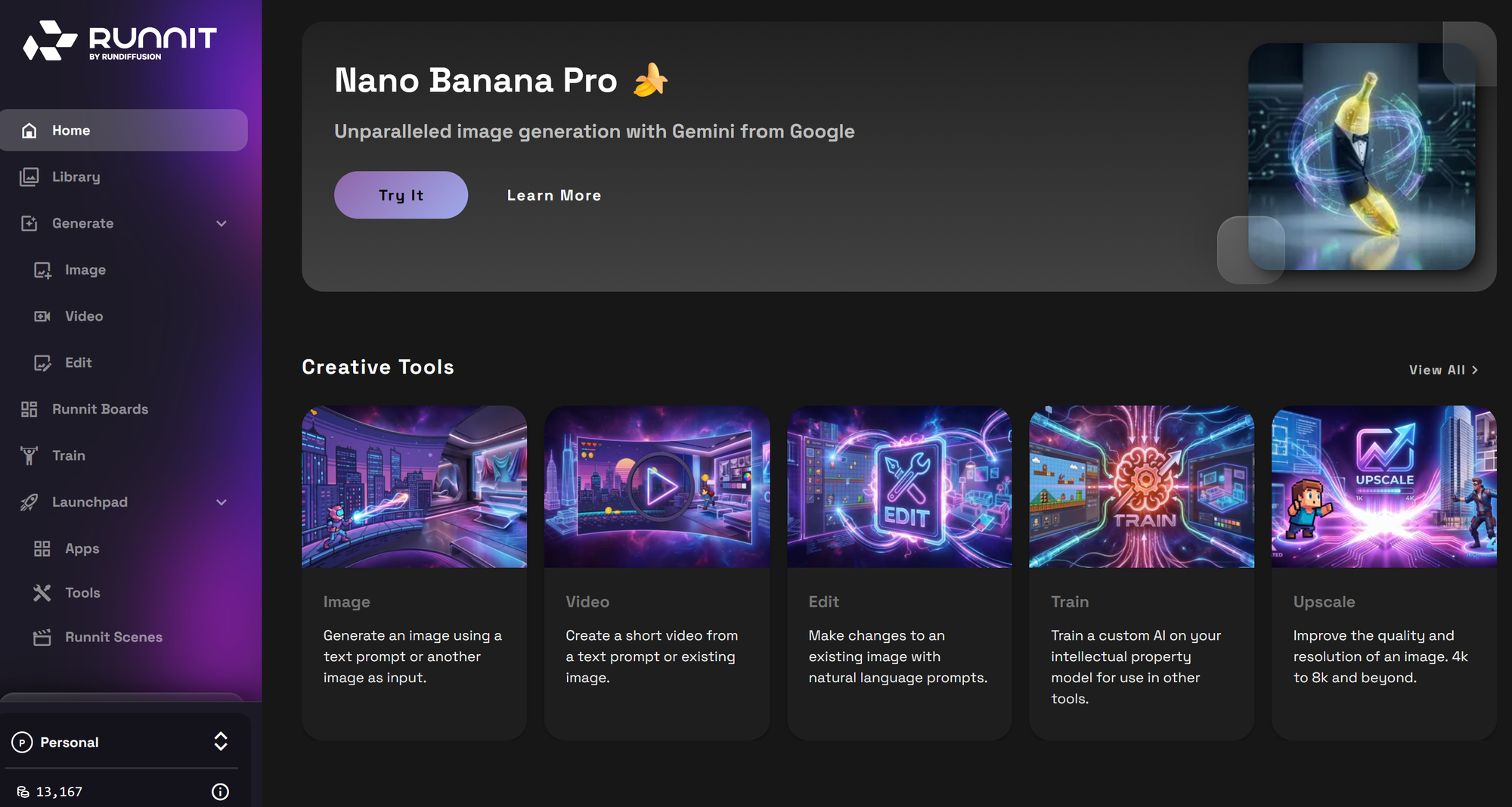Click the Edit pencil icon in sidebar
Viewport: 1512px width, 807px height.
42,363
